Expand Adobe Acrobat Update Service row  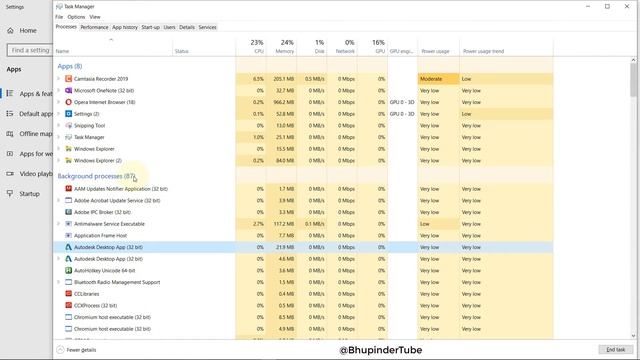59,200
